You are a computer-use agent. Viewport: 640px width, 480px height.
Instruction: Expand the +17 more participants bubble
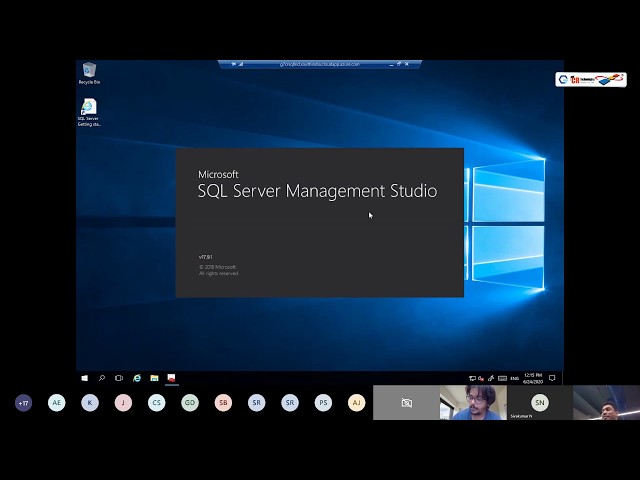pos(23,403)
